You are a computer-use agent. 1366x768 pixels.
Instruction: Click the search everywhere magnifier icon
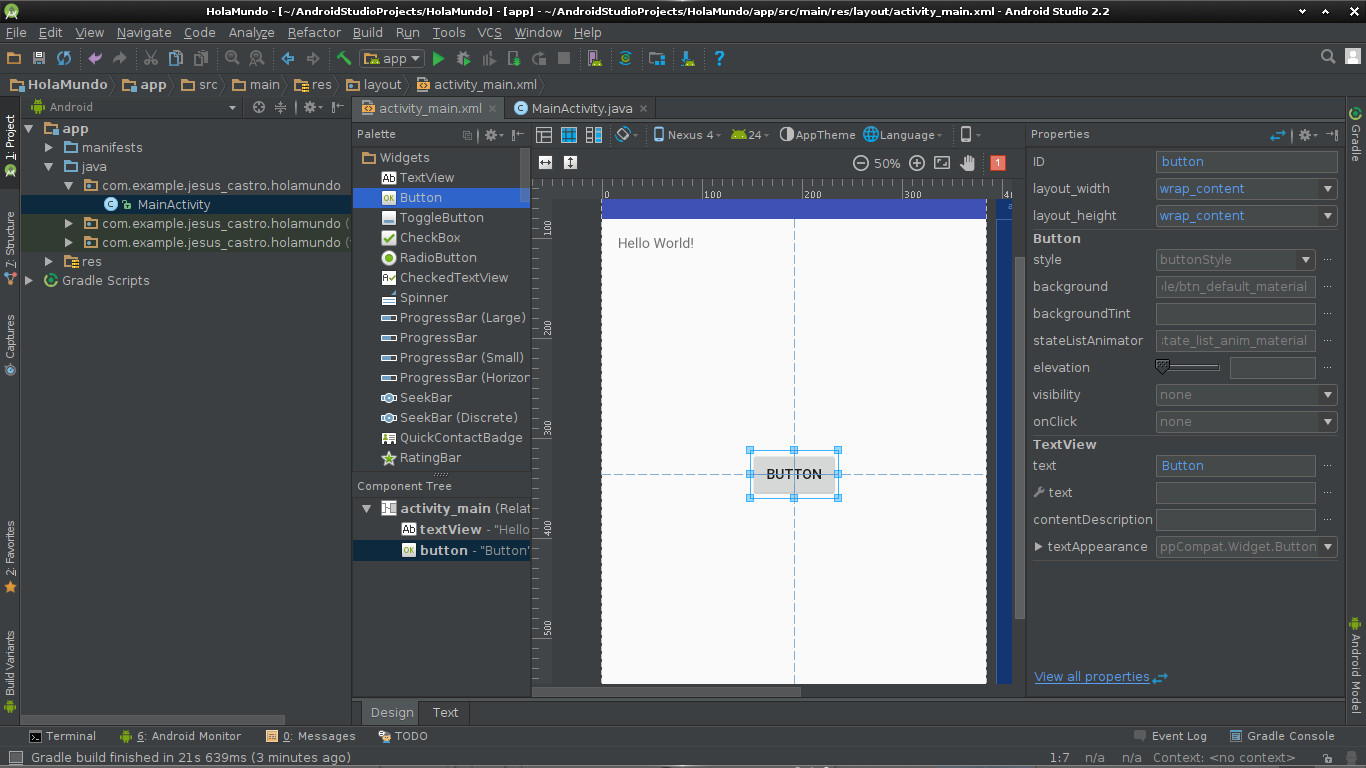click(1328, 57)
